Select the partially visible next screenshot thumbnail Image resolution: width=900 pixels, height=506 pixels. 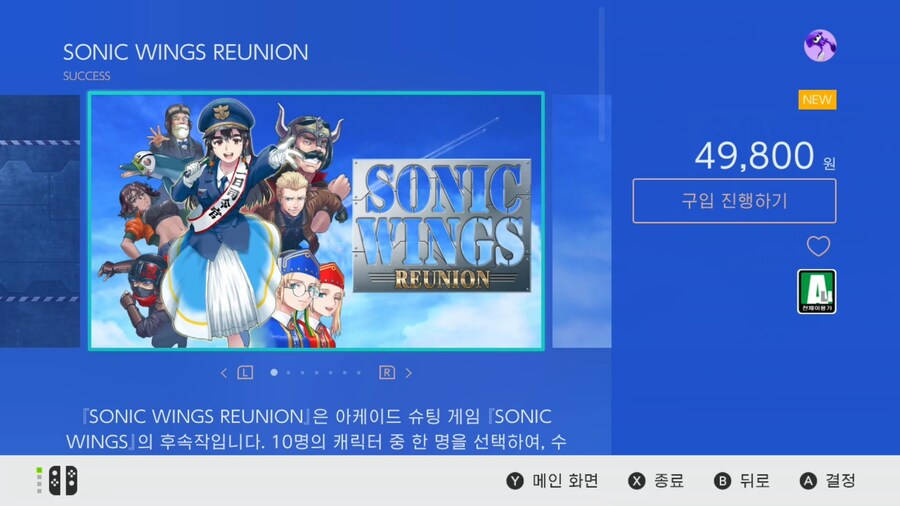(581, 221)
